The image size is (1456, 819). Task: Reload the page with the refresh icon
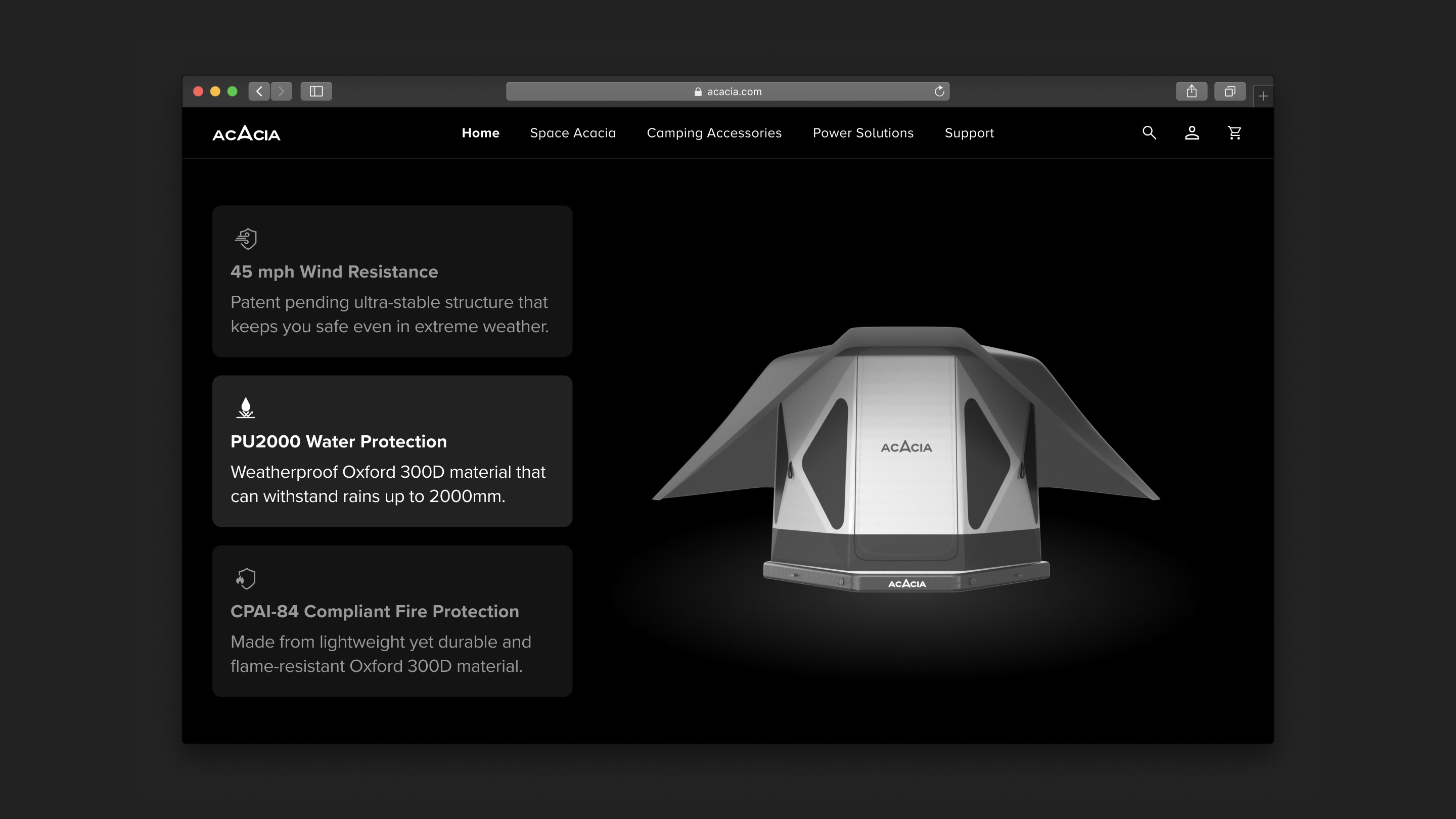[x=939, y=91]
